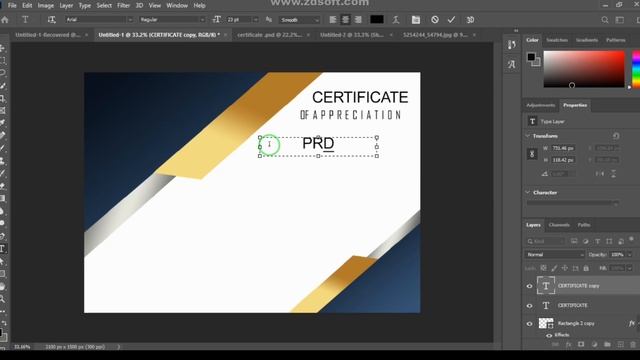
Task: Open the search magnifier at top right
Action: coord(605,20)
